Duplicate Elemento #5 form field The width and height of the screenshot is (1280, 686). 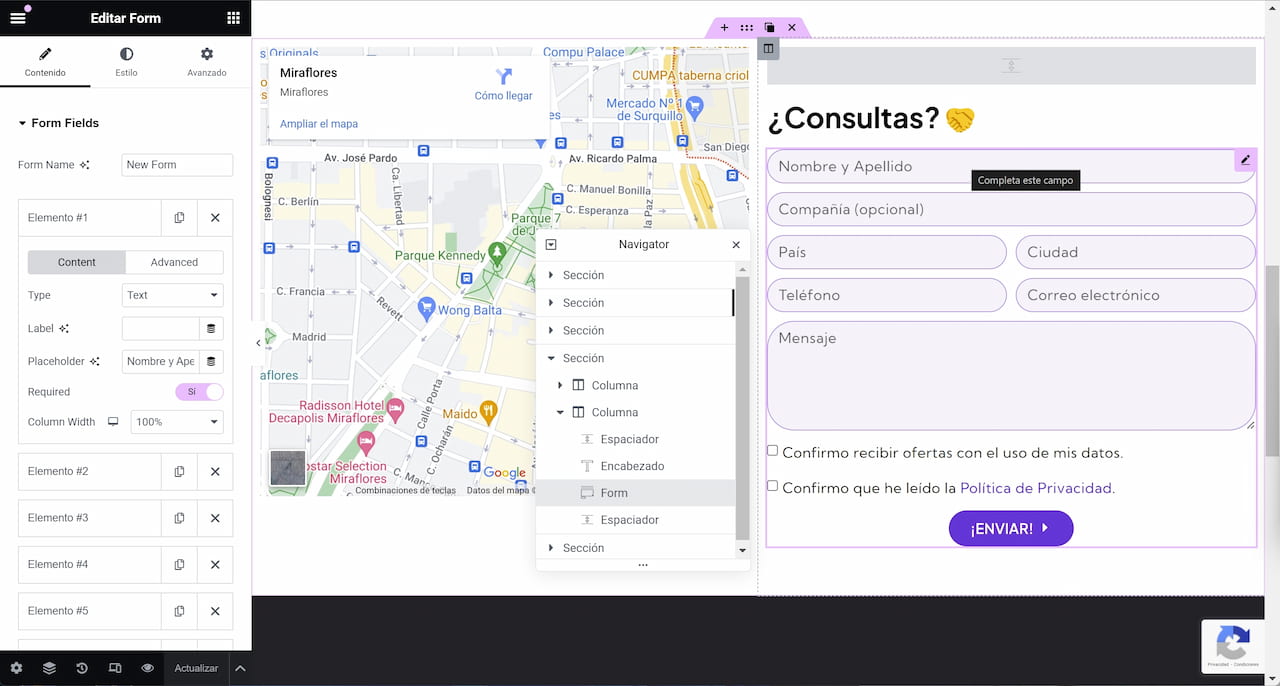pyautogui.click(x=179, y=611)
